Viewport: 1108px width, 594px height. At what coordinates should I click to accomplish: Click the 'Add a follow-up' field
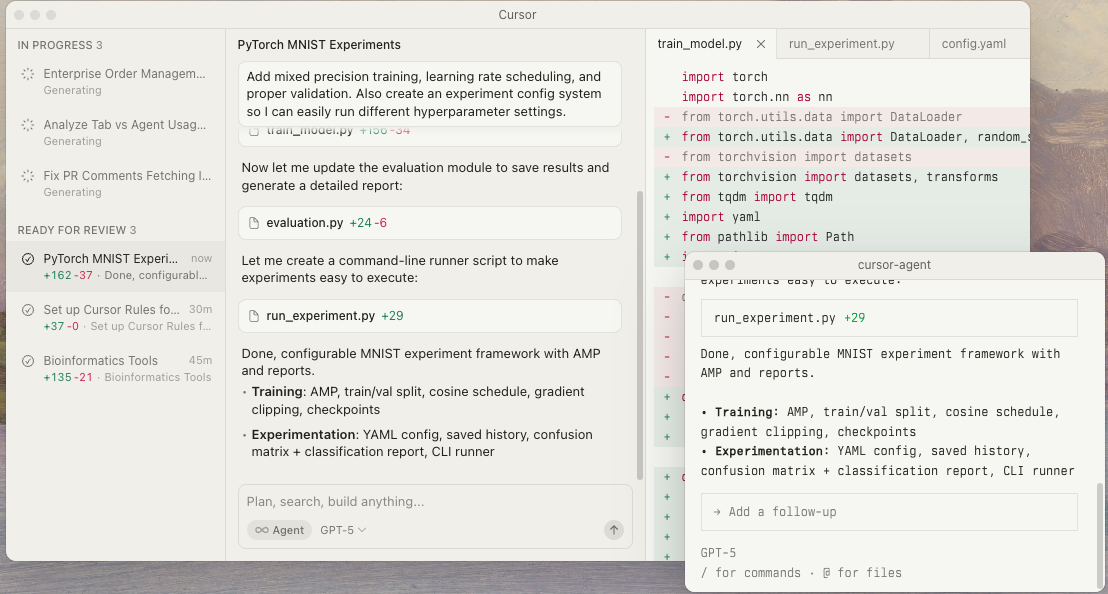(x=889, y=512)
